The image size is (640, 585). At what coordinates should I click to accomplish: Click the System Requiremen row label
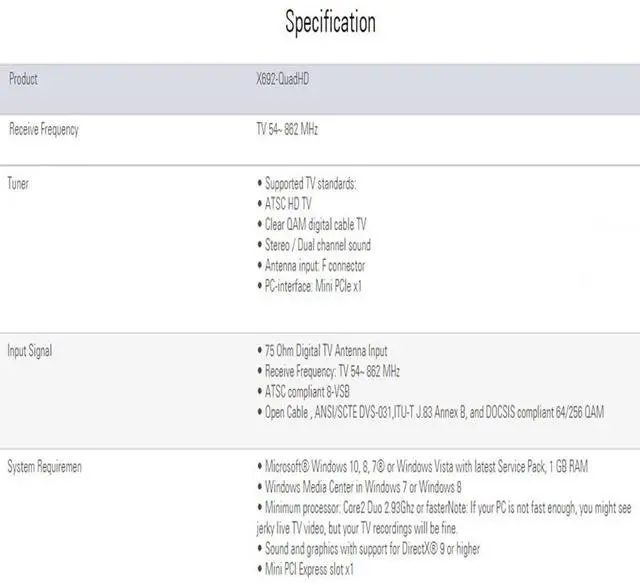tap(44, 466)
